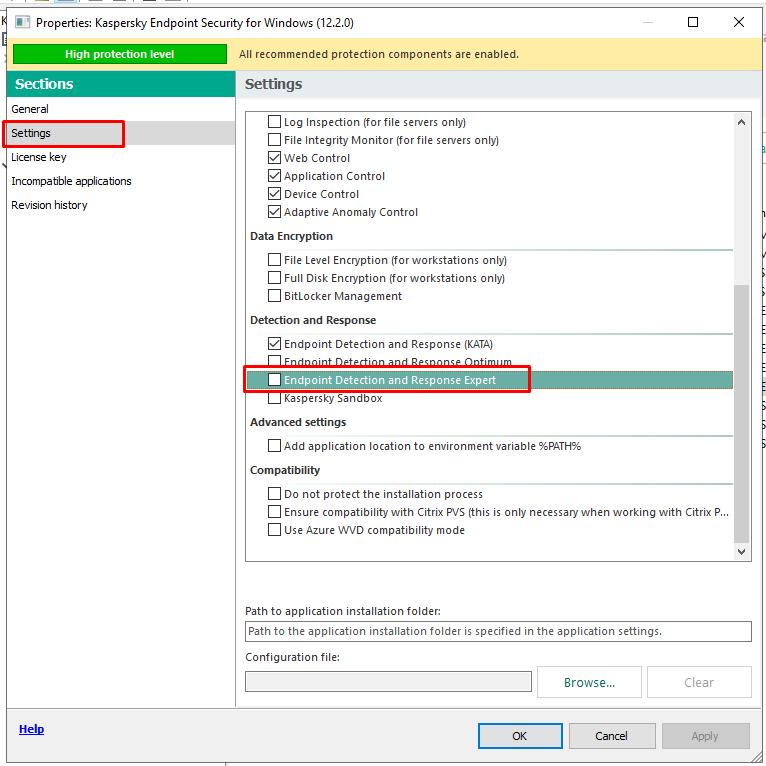Uncheck Device Control component
This screenshot has width=766, height=766.
click(x=274, y=194)
